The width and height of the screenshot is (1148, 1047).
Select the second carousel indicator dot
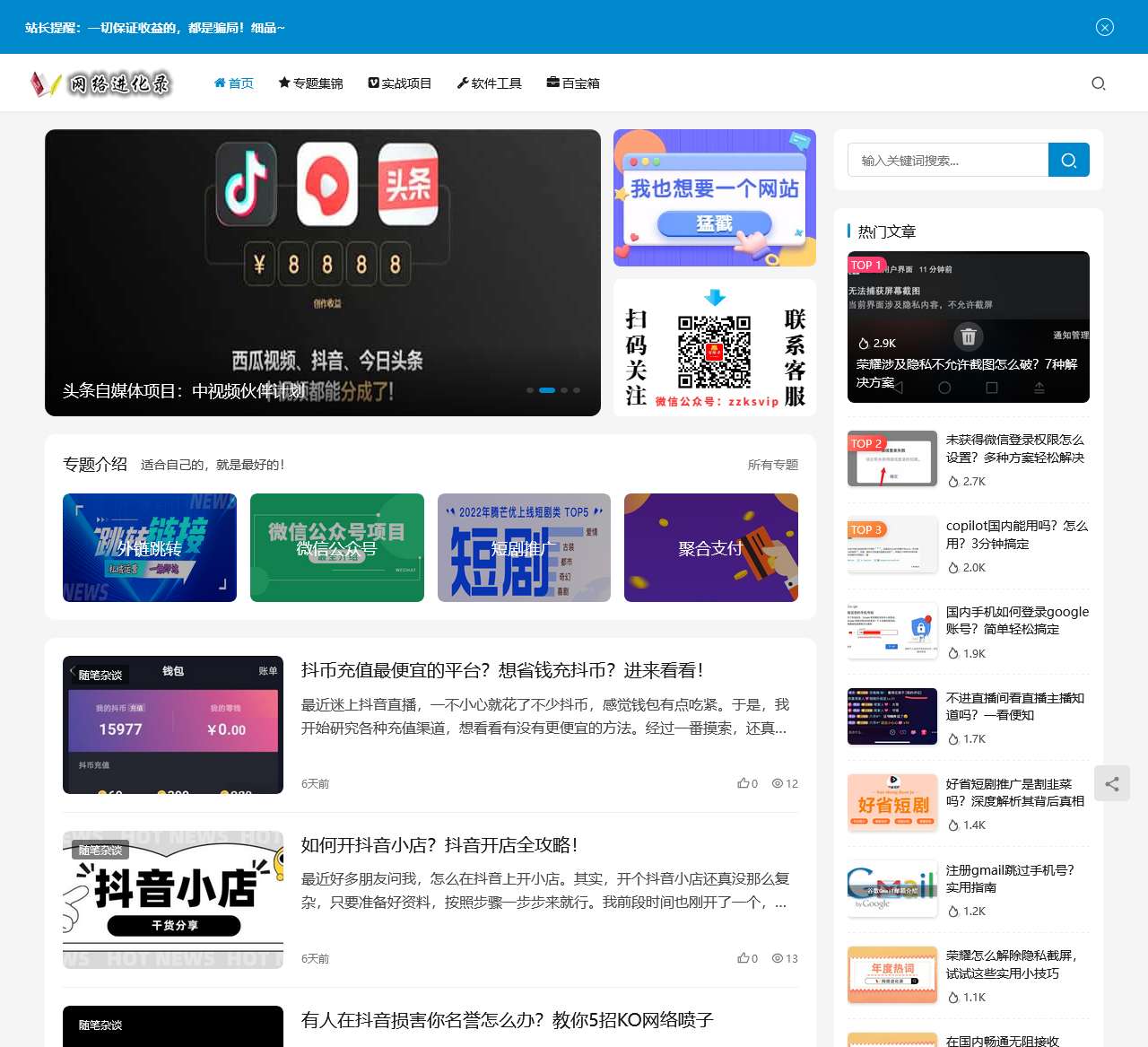548,390
